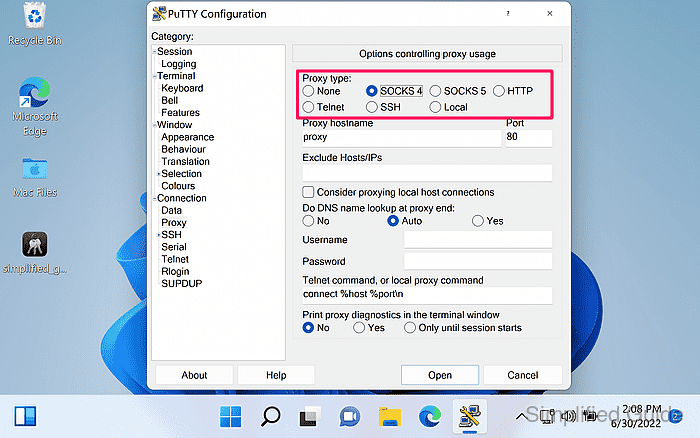
Task: Click the title bar help question mark
Action: (508, 13)
